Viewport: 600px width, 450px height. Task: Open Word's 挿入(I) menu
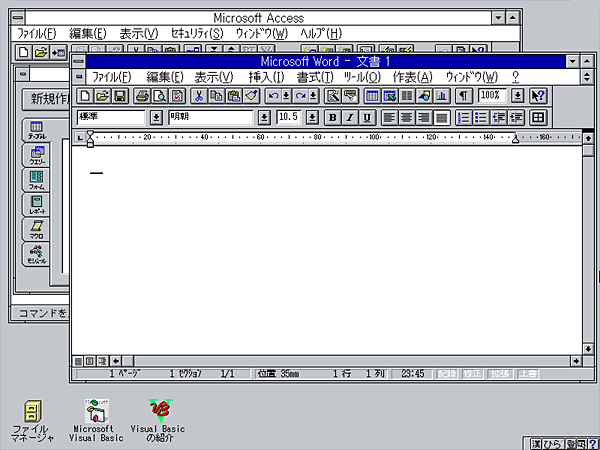click(266, 77)
